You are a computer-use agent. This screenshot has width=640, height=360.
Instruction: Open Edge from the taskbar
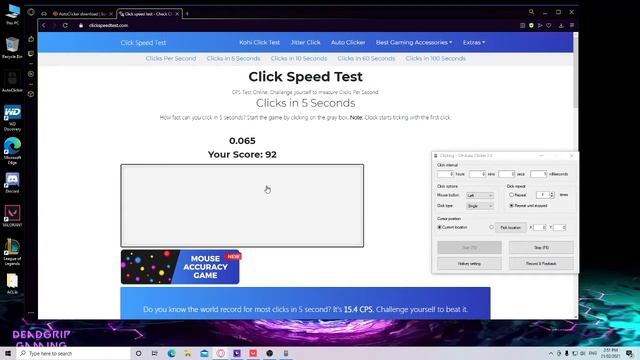[x=171, y=353]
